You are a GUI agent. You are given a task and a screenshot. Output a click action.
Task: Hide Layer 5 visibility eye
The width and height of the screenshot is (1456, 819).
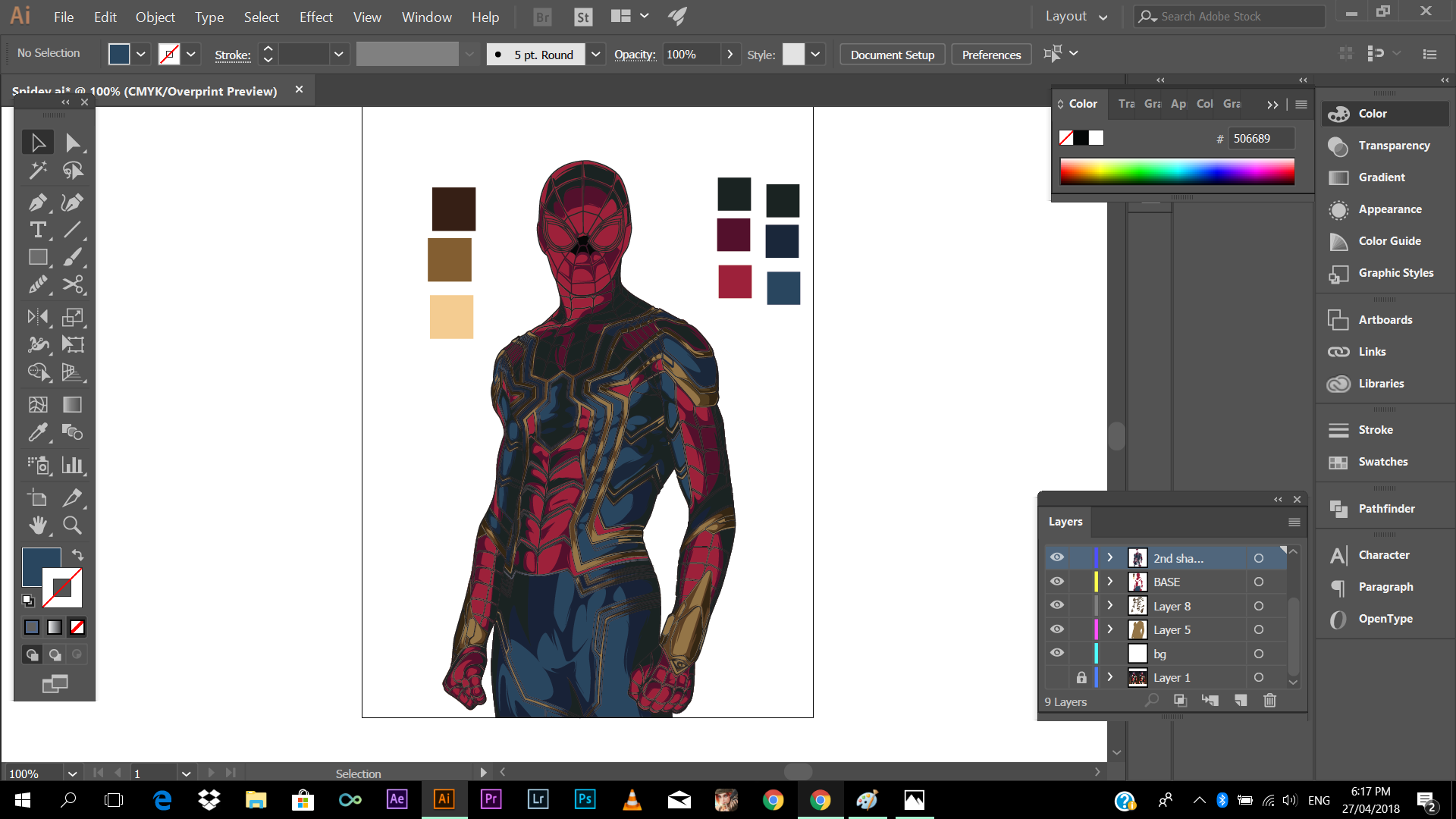1057,629
